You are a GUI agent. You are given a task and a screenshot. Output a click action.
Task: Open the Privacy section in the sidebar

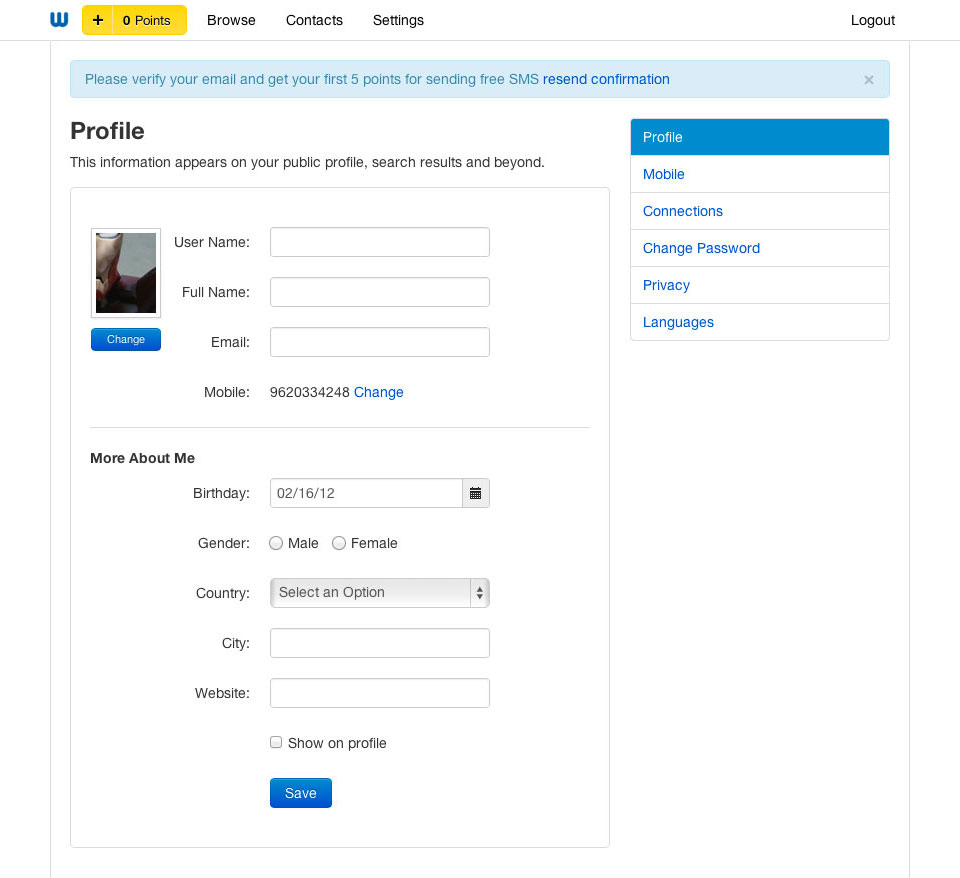pos(666,285)
